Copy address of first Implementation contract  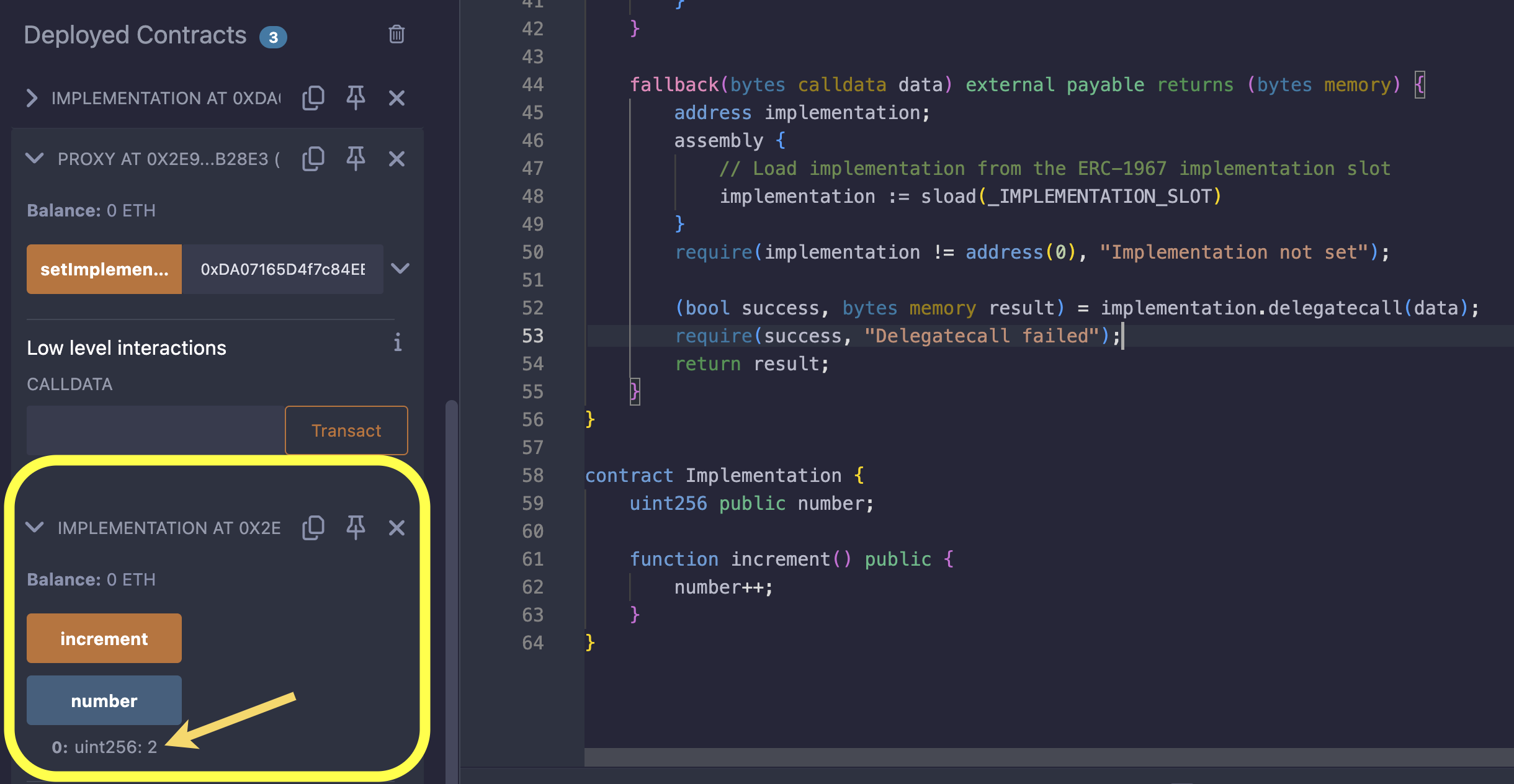coord(313,98)
